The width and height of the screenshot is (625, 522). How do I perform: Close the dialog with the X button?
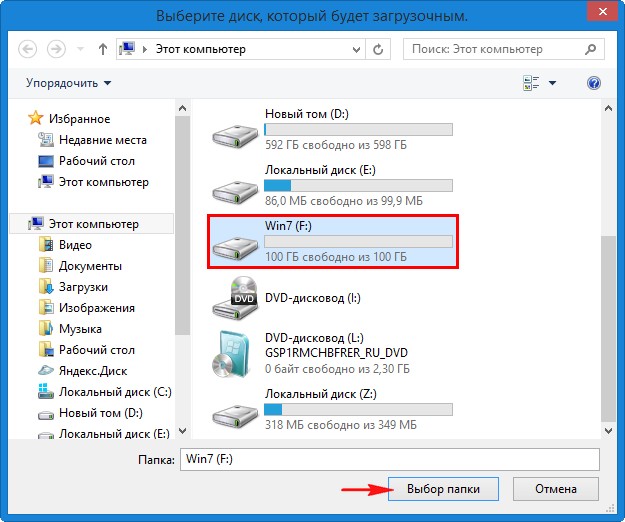(x=603, y=12)
